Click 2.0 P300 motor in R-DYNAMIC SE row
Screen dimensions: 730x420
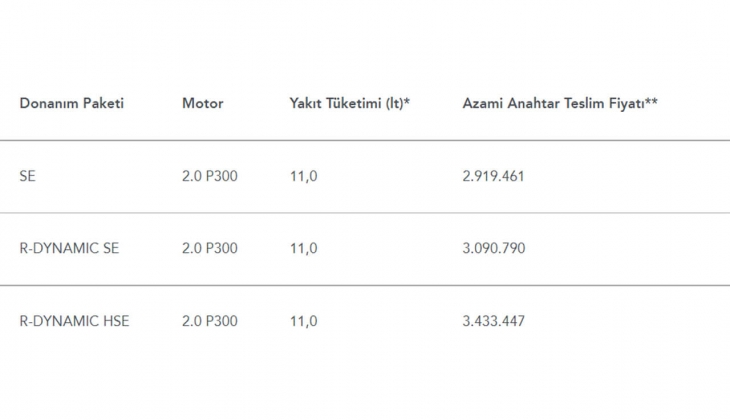click(x=210, y=248)
